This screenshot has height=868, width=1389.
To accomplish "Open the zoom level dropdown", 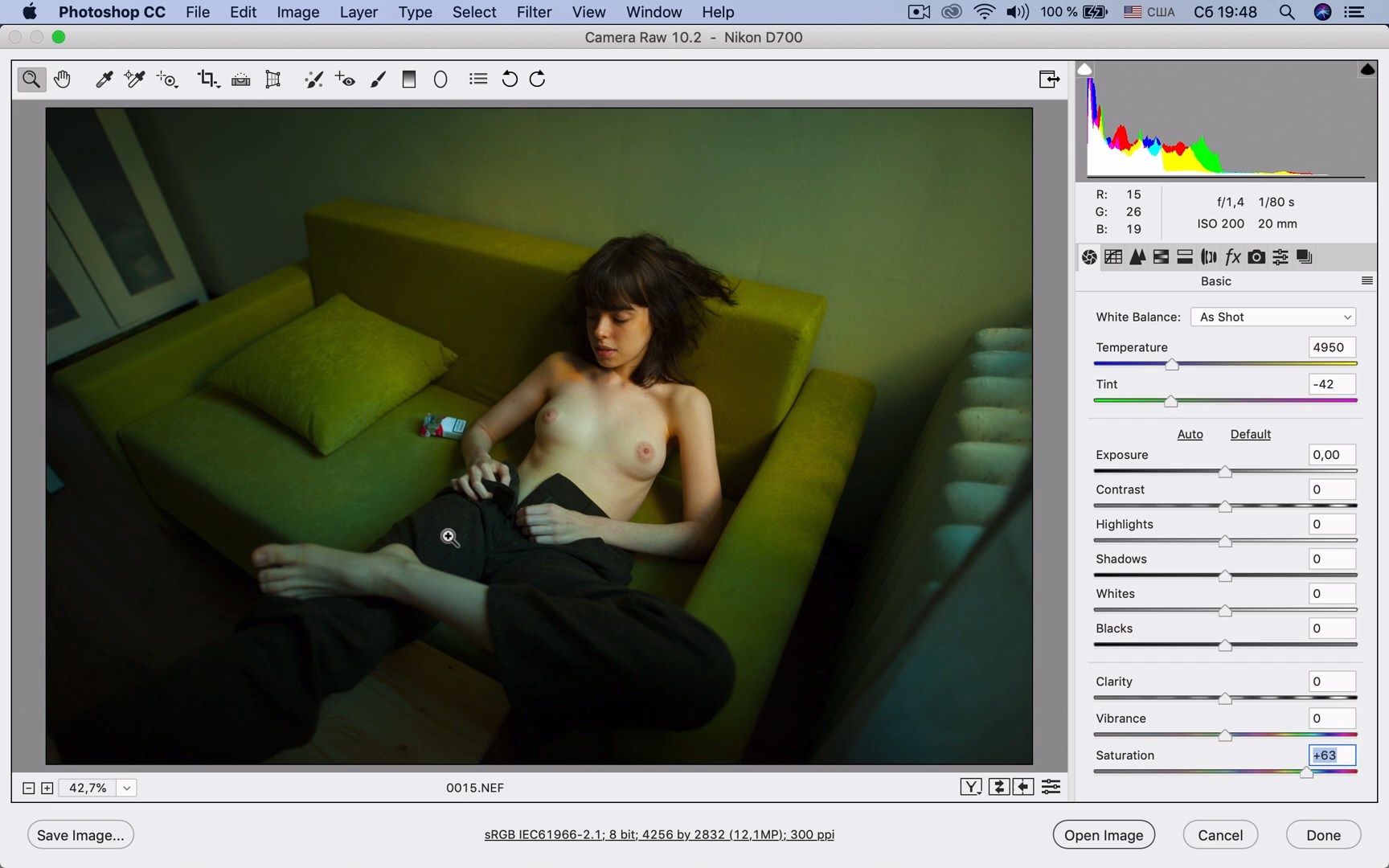I will pos(127,788).
